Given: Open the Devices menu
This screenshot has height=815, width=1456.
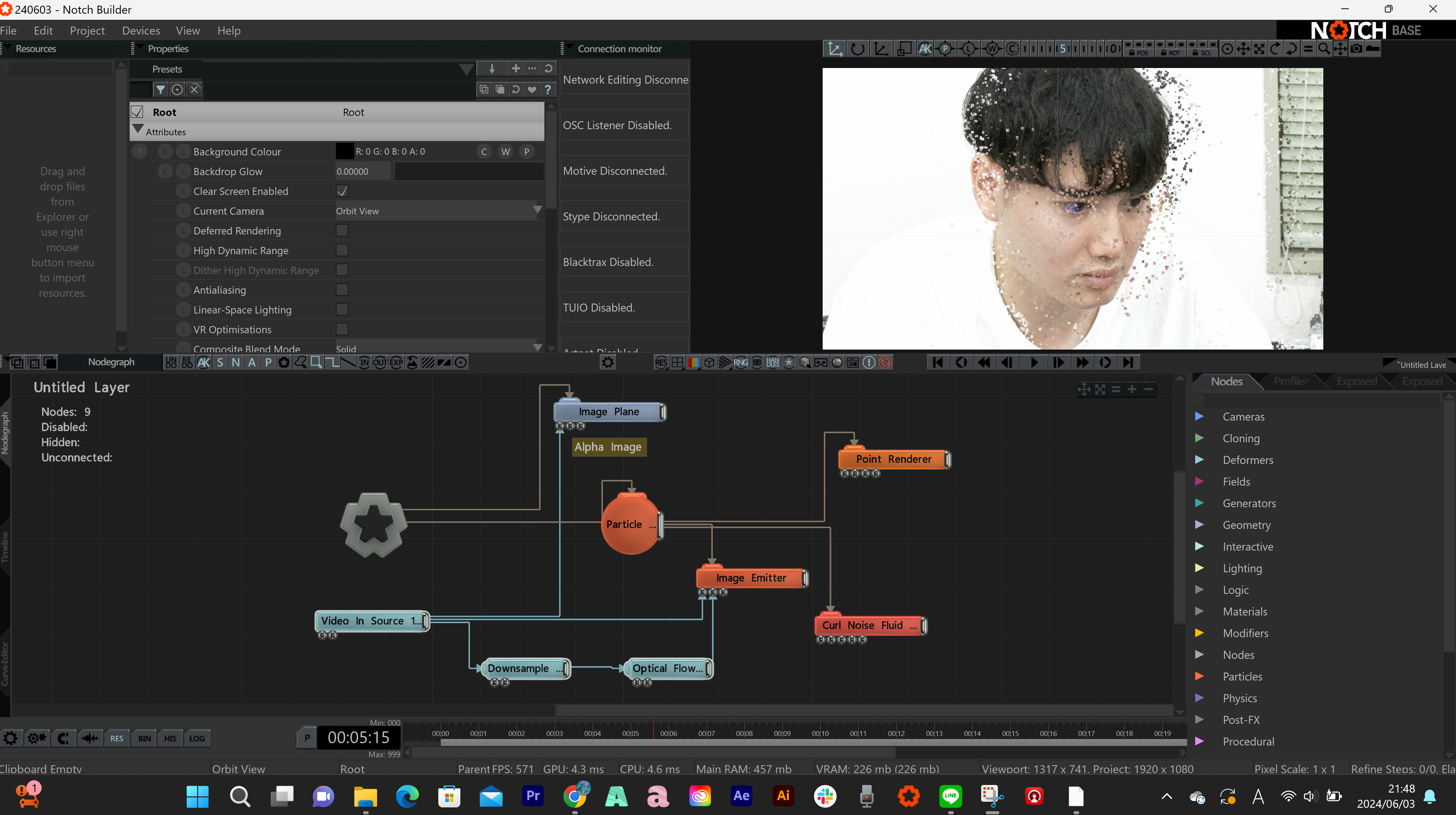Looking at the screenshot, I should tap(141, 30).
